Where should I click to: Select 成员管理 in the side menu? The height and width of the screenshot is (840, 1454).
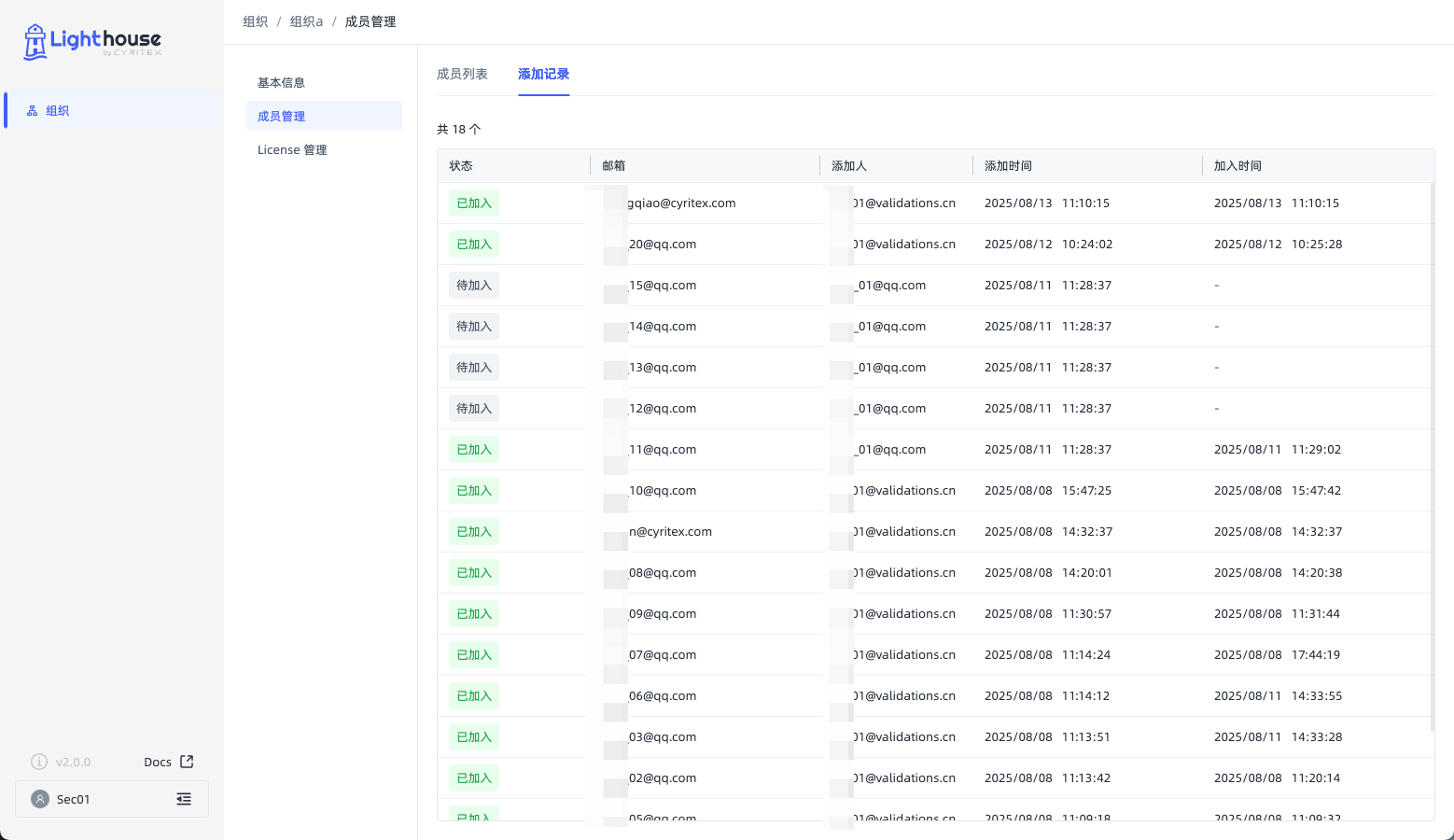coord(324,116)
